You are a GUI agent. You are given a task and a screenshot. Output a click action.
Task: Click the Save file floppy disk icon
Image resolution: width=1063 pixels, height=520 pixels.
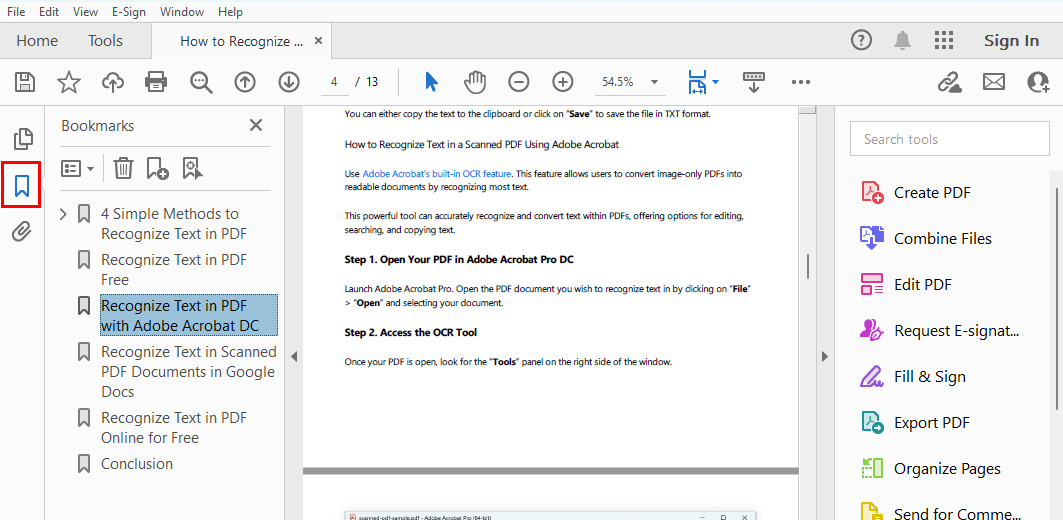click(25, 82)
